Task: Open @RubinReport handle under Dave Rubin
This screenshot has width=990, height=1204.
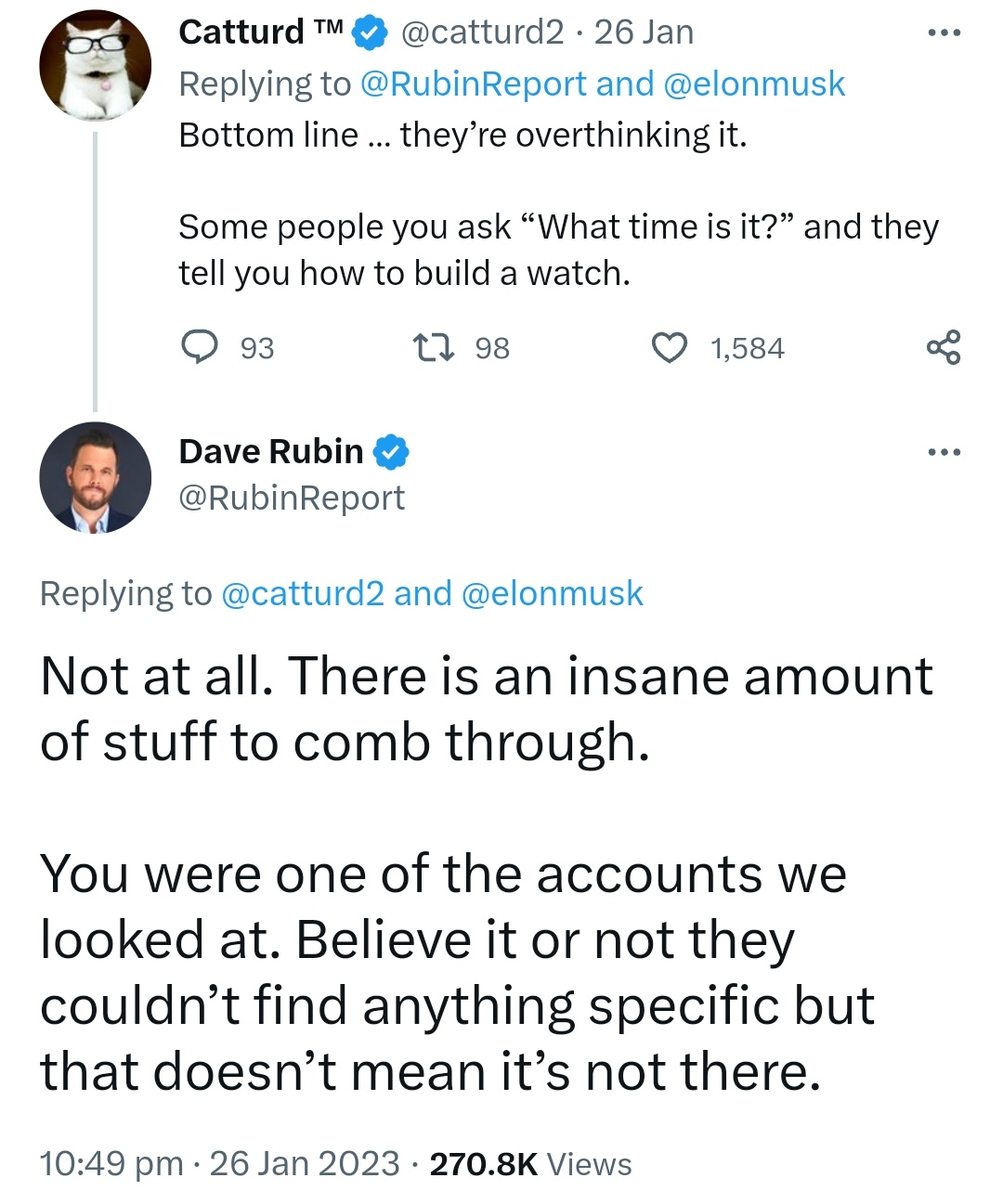Action: tap(292, 498)
